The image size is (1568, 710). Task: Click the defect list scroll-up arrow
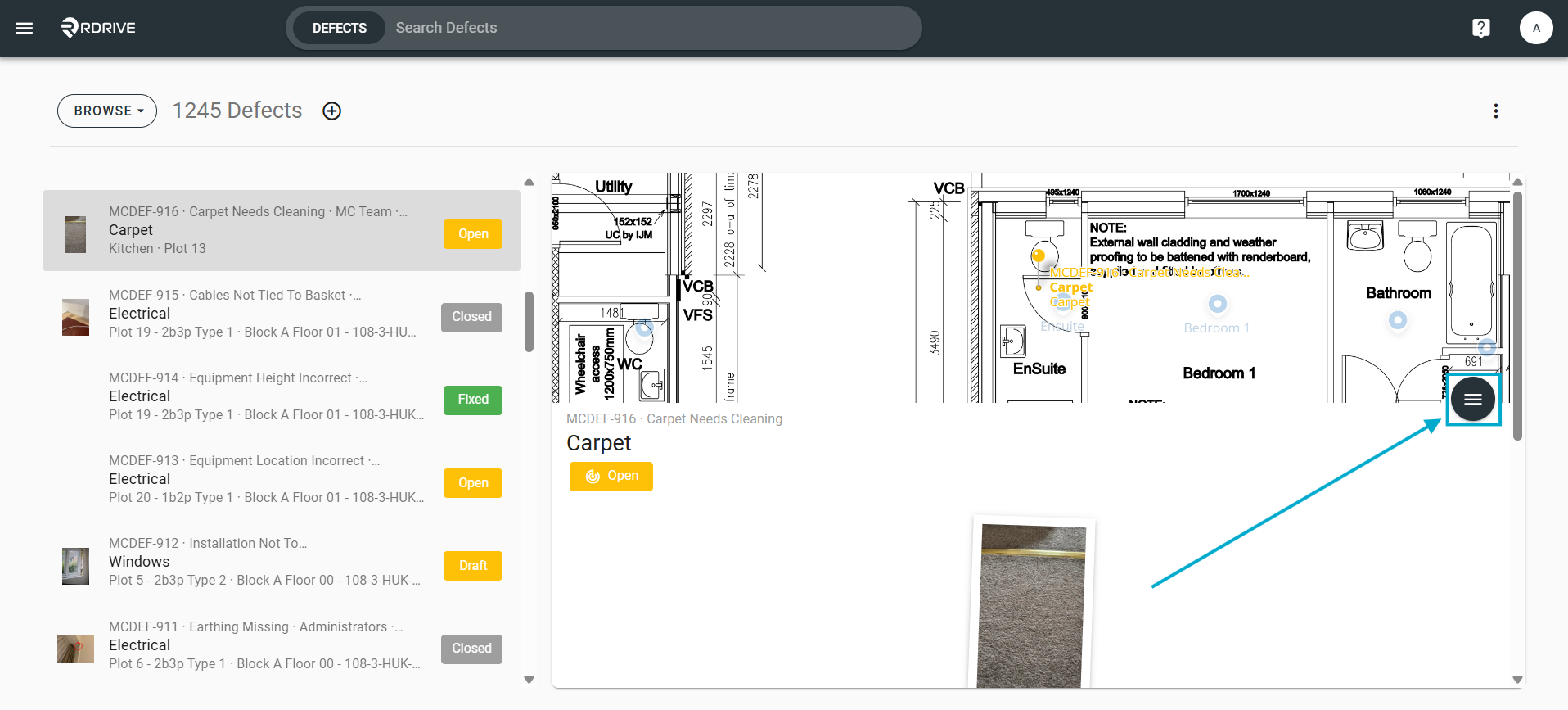coord(529,182)
